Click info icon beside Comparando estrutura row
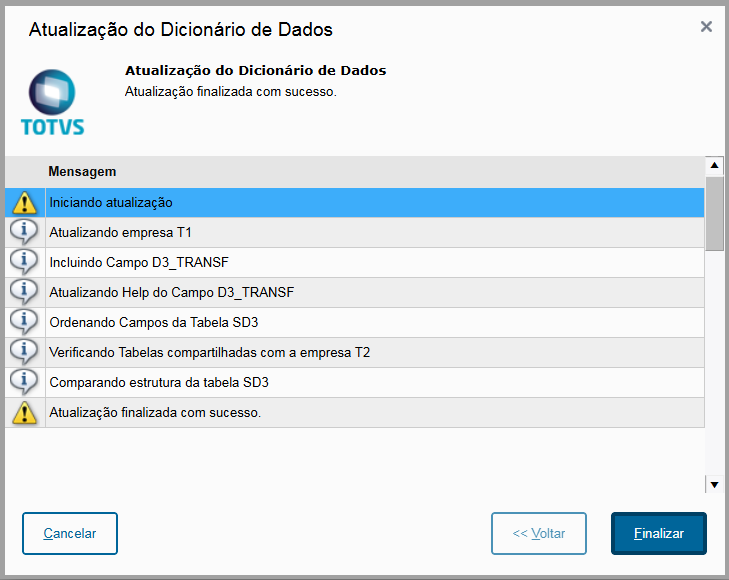The height and width of the screenshot is (580, 729). [x=24, y=382]
